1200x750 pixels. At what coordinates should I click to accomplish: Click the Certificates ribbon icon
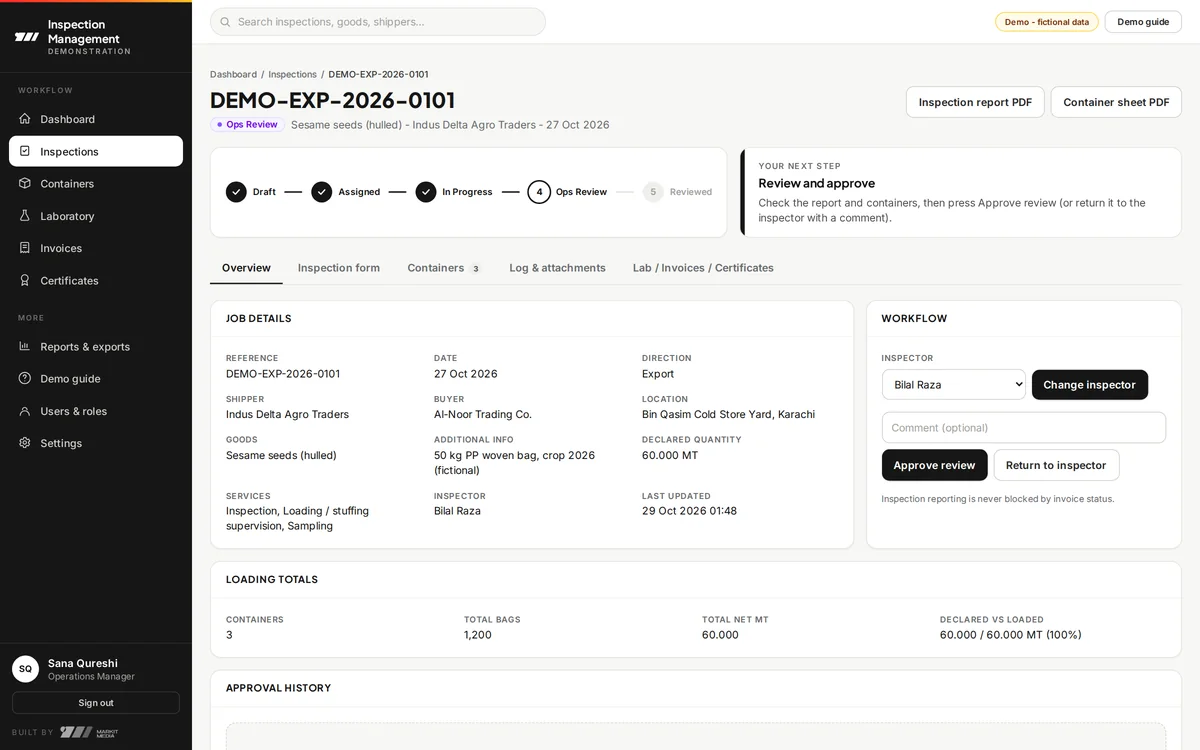point(25,280)
